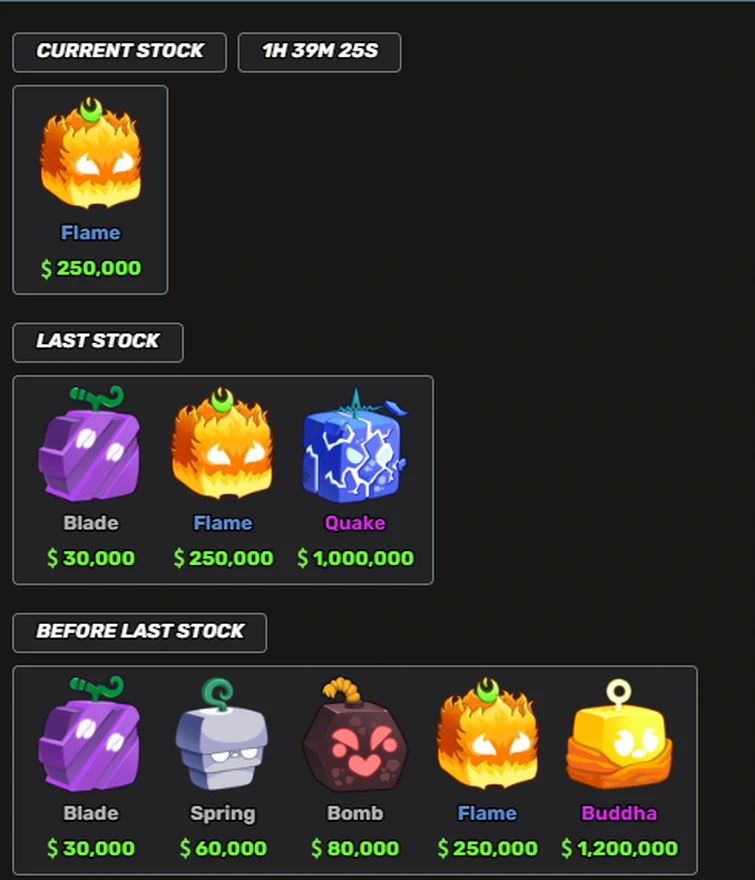The image size is (755, 880).
Task: Click the Flame fruit icon in Last Stock
Action: point(222,443)
